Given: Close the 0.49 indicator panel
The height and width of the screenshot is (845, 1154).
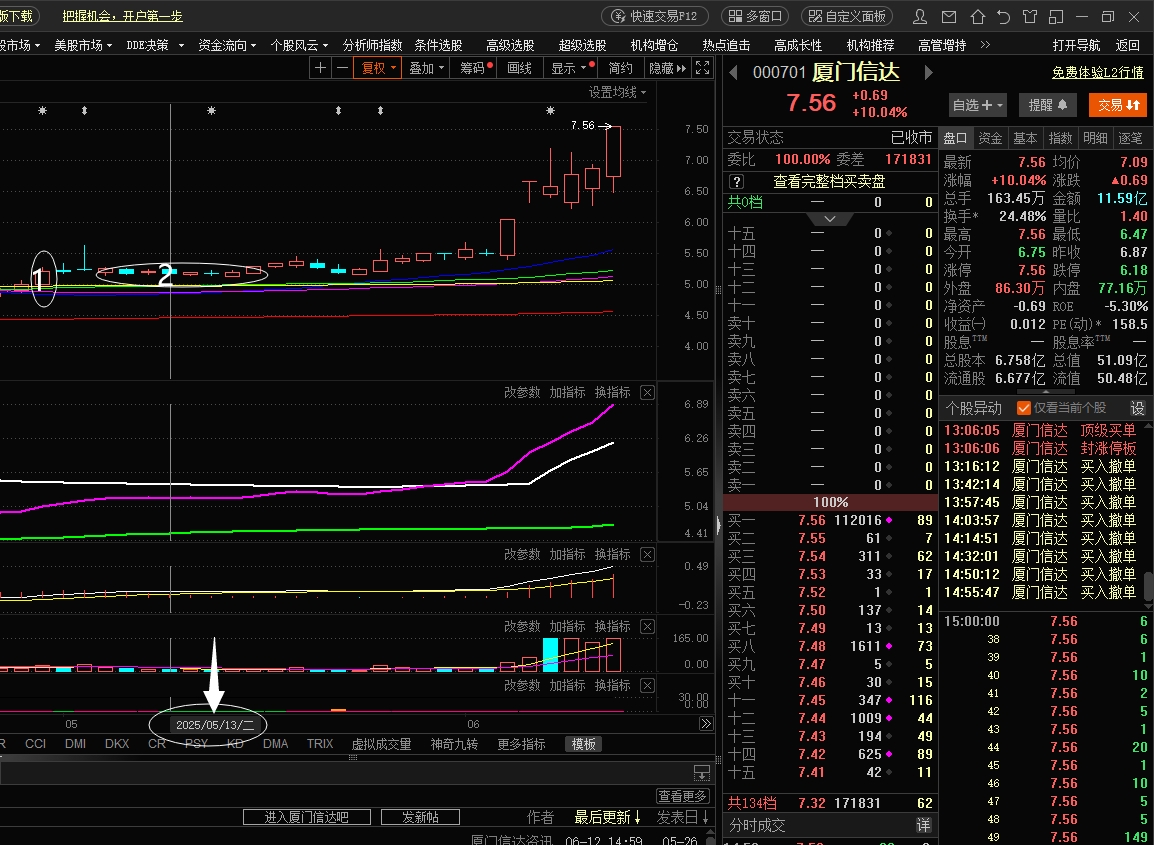Looking at the screenshot, I should [647, 554].
